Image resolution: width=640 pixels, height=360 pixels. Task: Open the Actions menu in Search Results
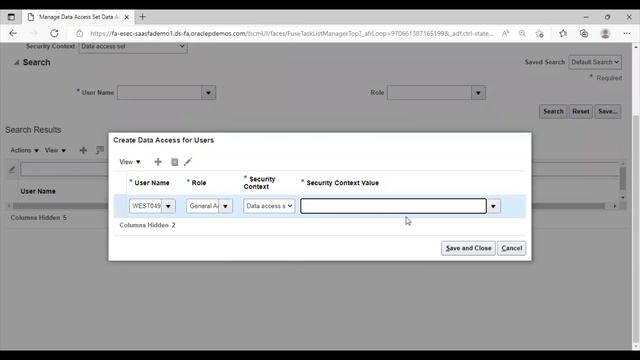pyautogui.click(x=24, y=150)
